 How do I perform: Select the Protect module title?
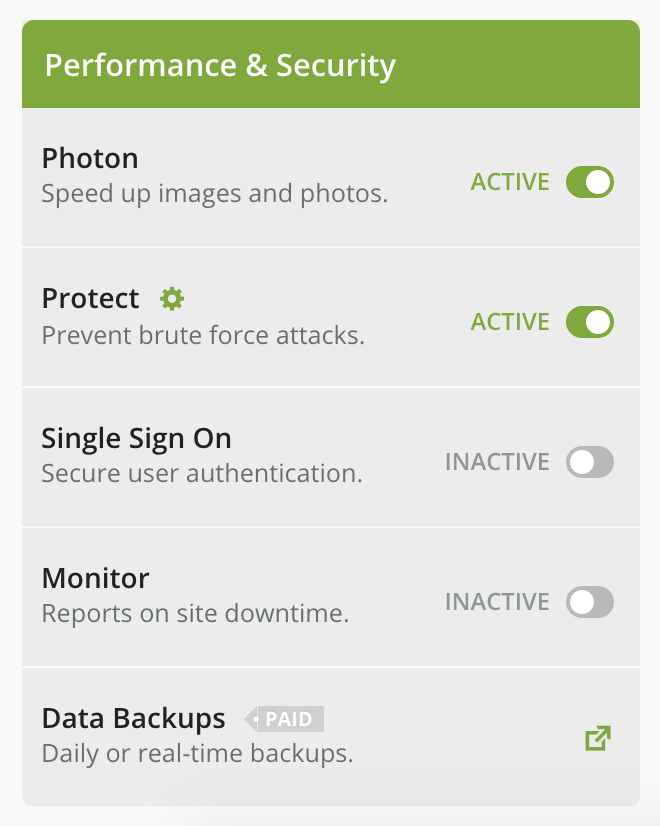pyautogui.click(x=91, y=299)
